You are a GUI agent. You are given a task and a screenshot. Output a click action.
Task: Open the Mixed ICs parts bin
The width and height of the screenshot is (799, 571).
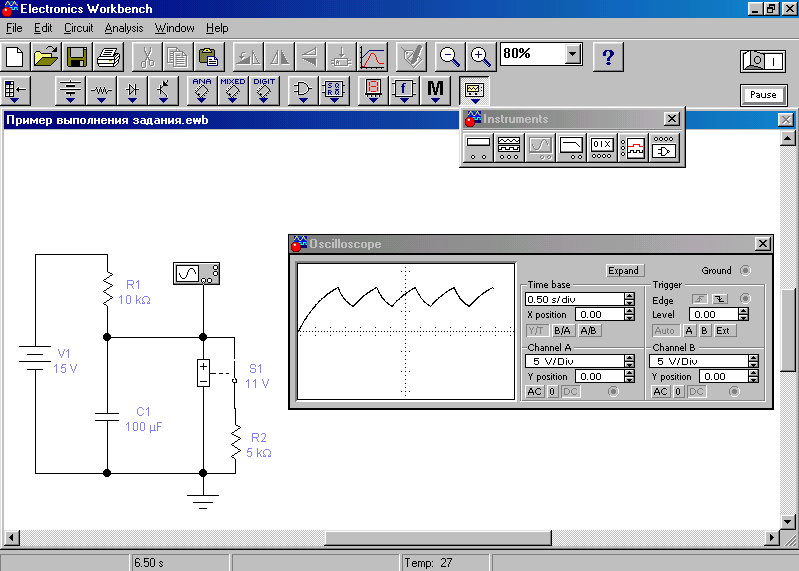click(233, 91)
